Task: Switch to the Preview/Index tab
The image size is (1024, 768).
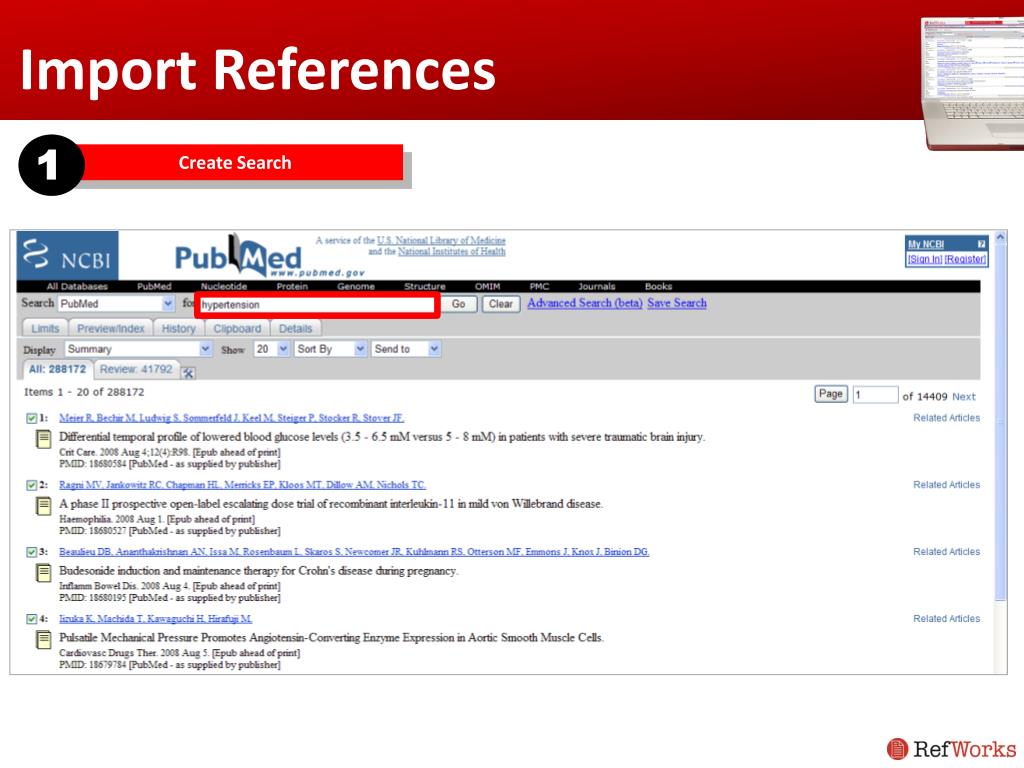Action: pos(110,328)
